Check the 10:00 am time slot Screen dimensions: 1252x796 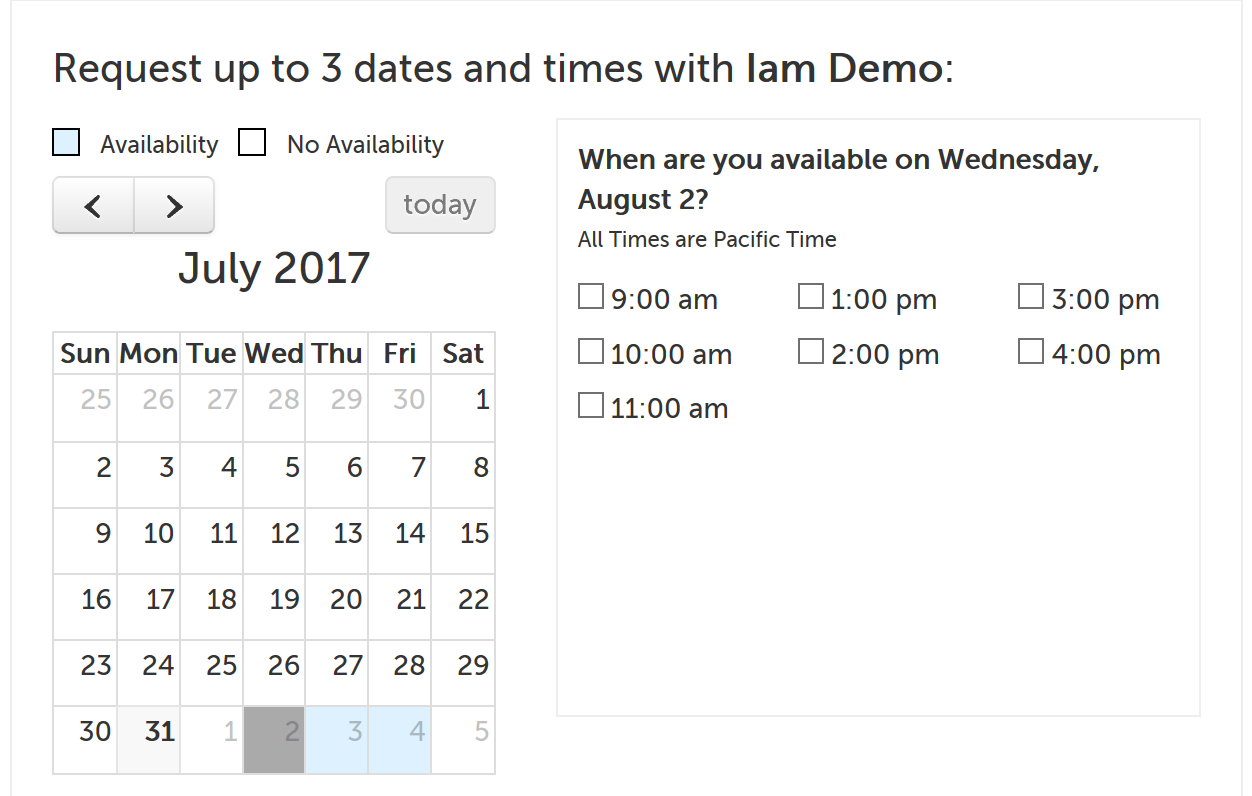click(590, 350)
